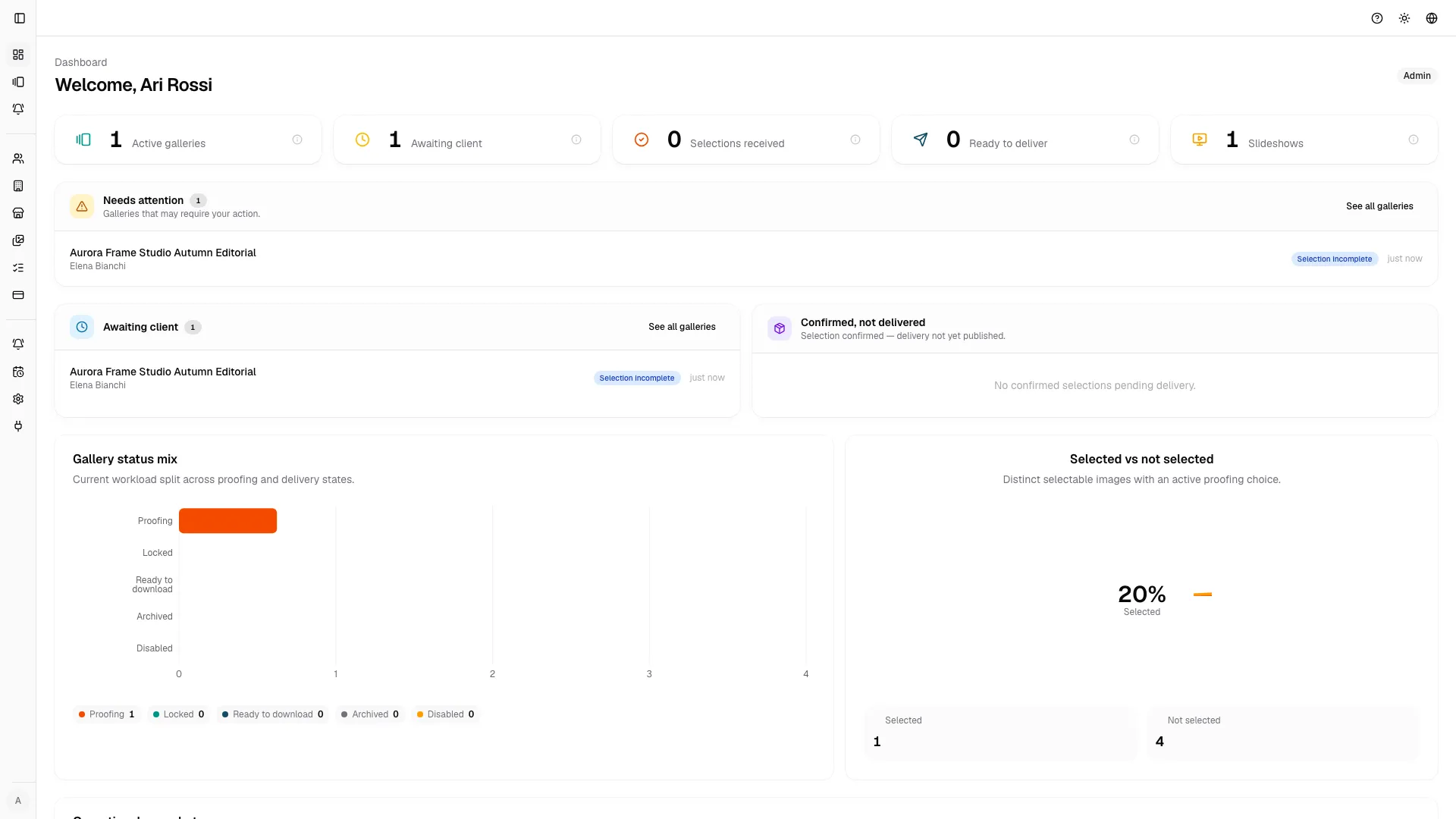Viewport: 1456px width, 819px height.
Task: Click the Selections received check icon
Action: 642,140
